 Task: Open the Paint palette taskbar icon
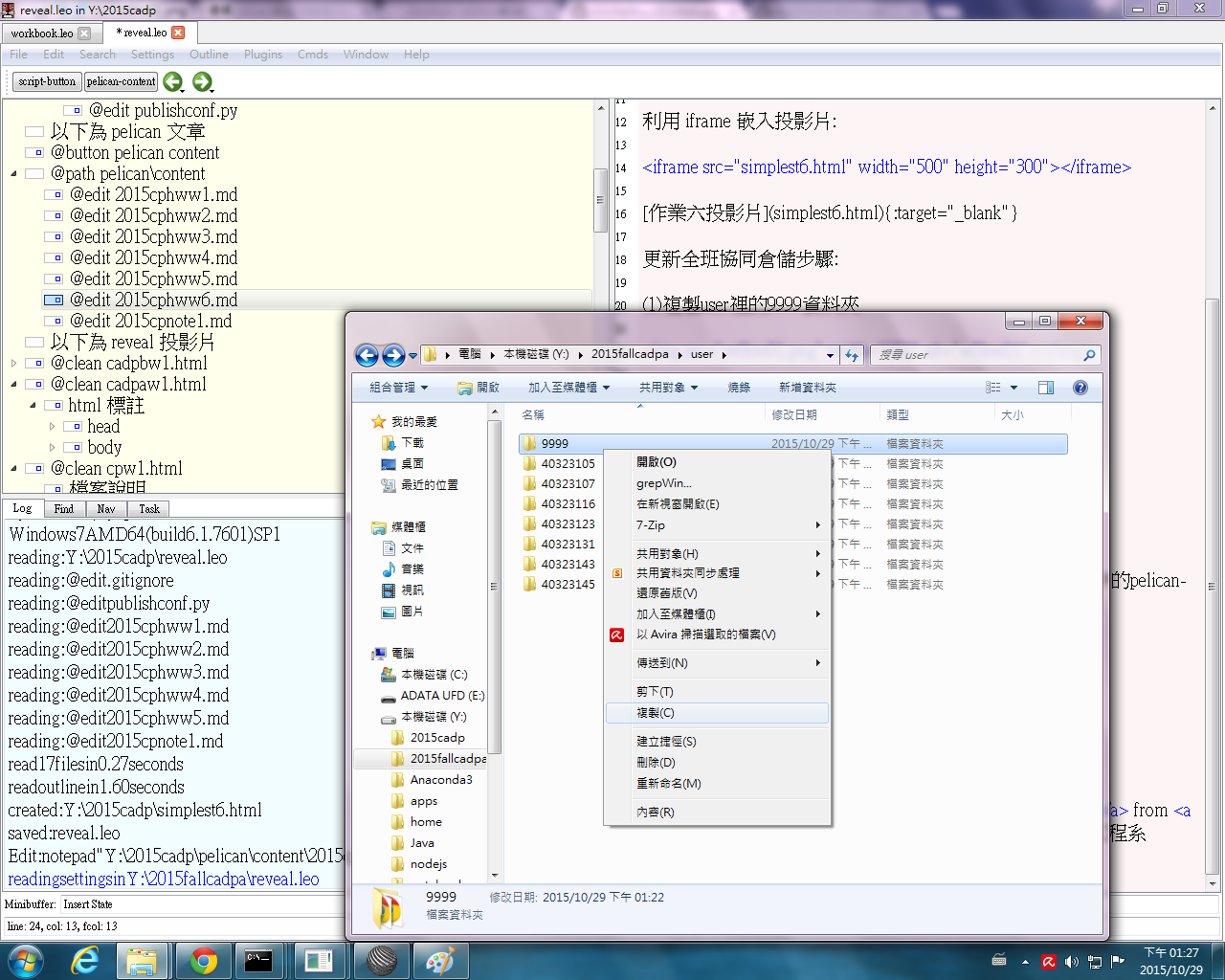coord(440,960)
